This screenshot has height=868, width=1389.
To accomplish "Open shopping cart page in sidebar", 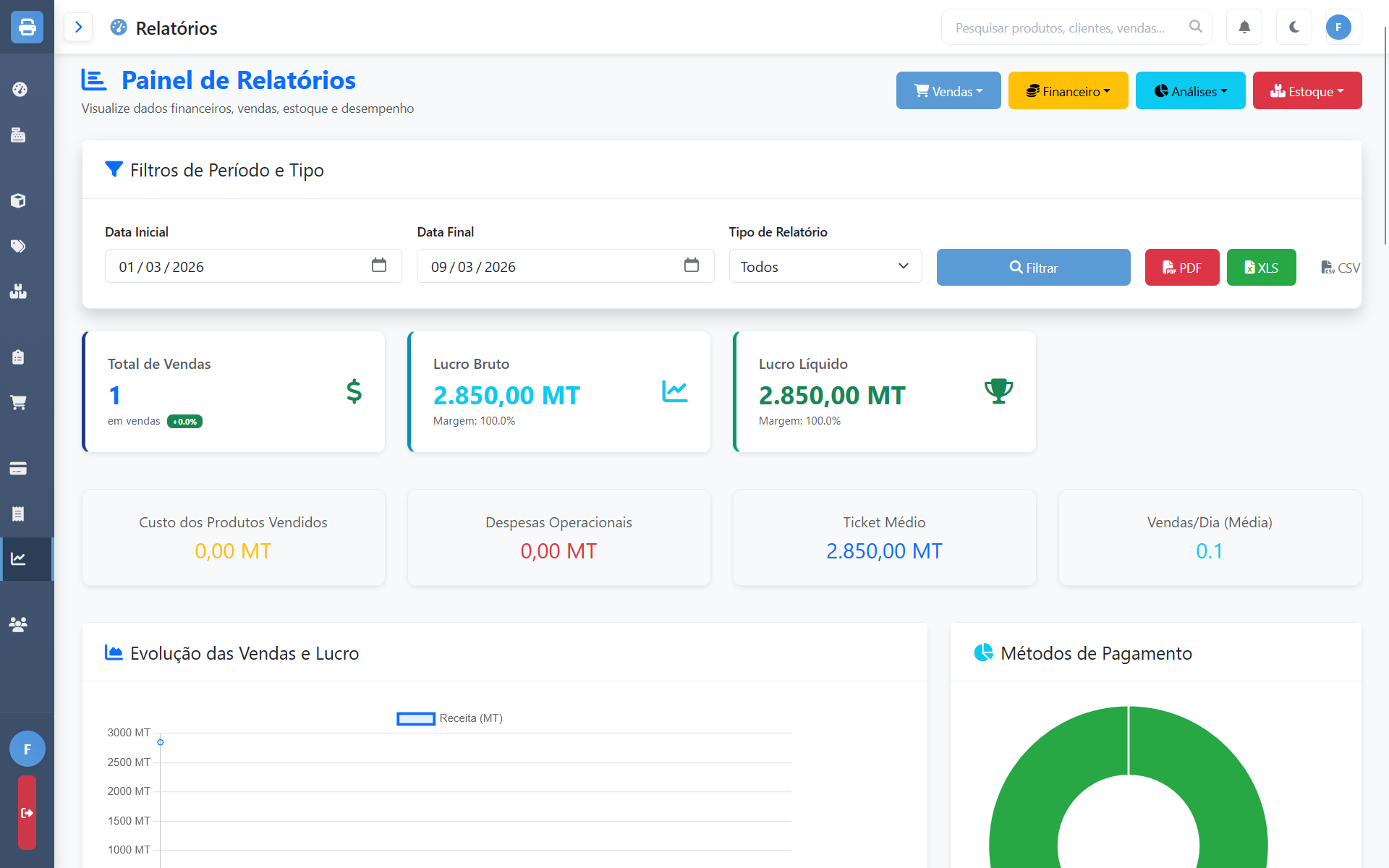I will [x=19, y=402].
